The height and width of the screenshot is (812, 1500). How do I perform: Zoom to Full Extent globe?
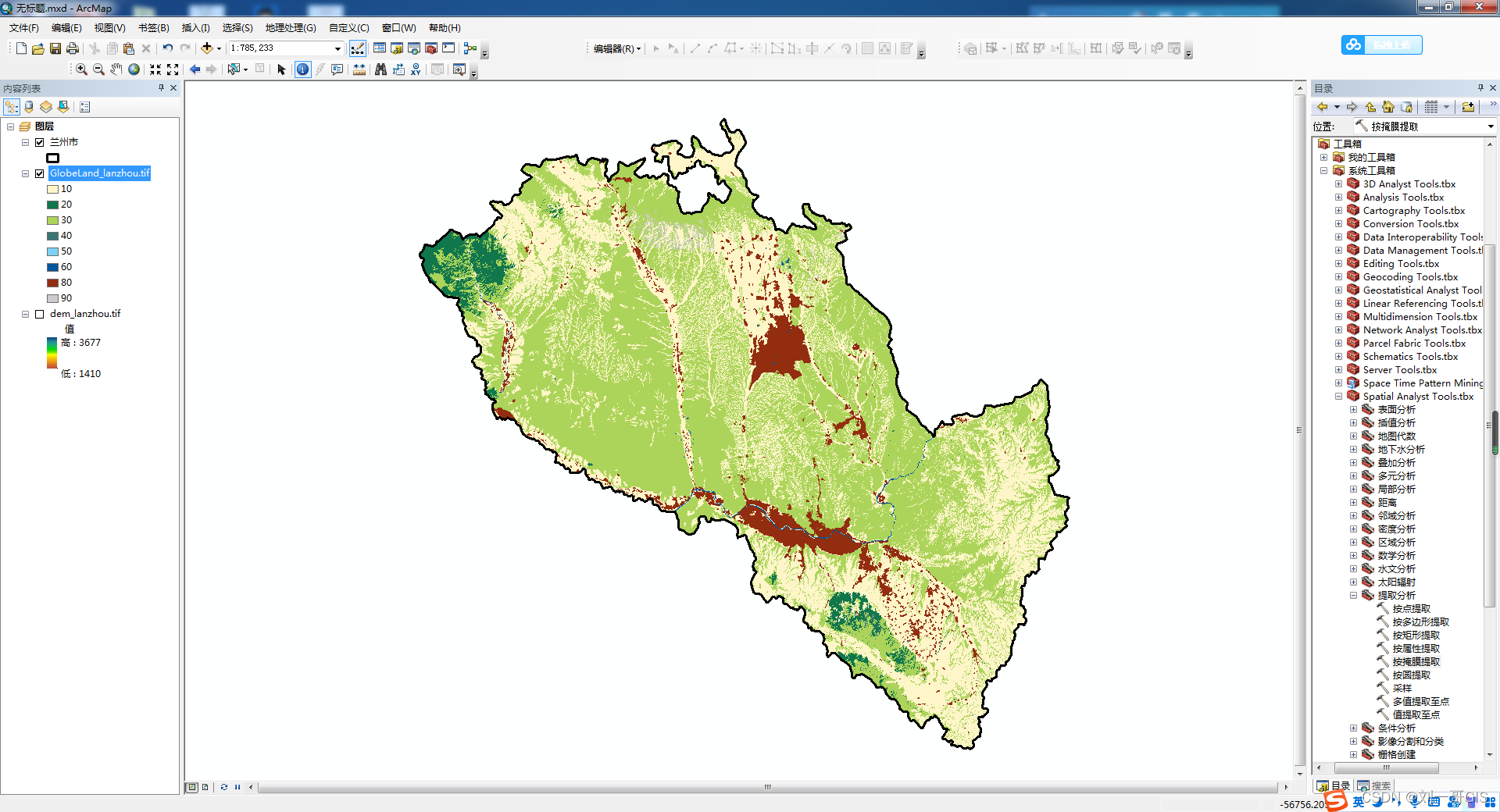tap(134, 69)
